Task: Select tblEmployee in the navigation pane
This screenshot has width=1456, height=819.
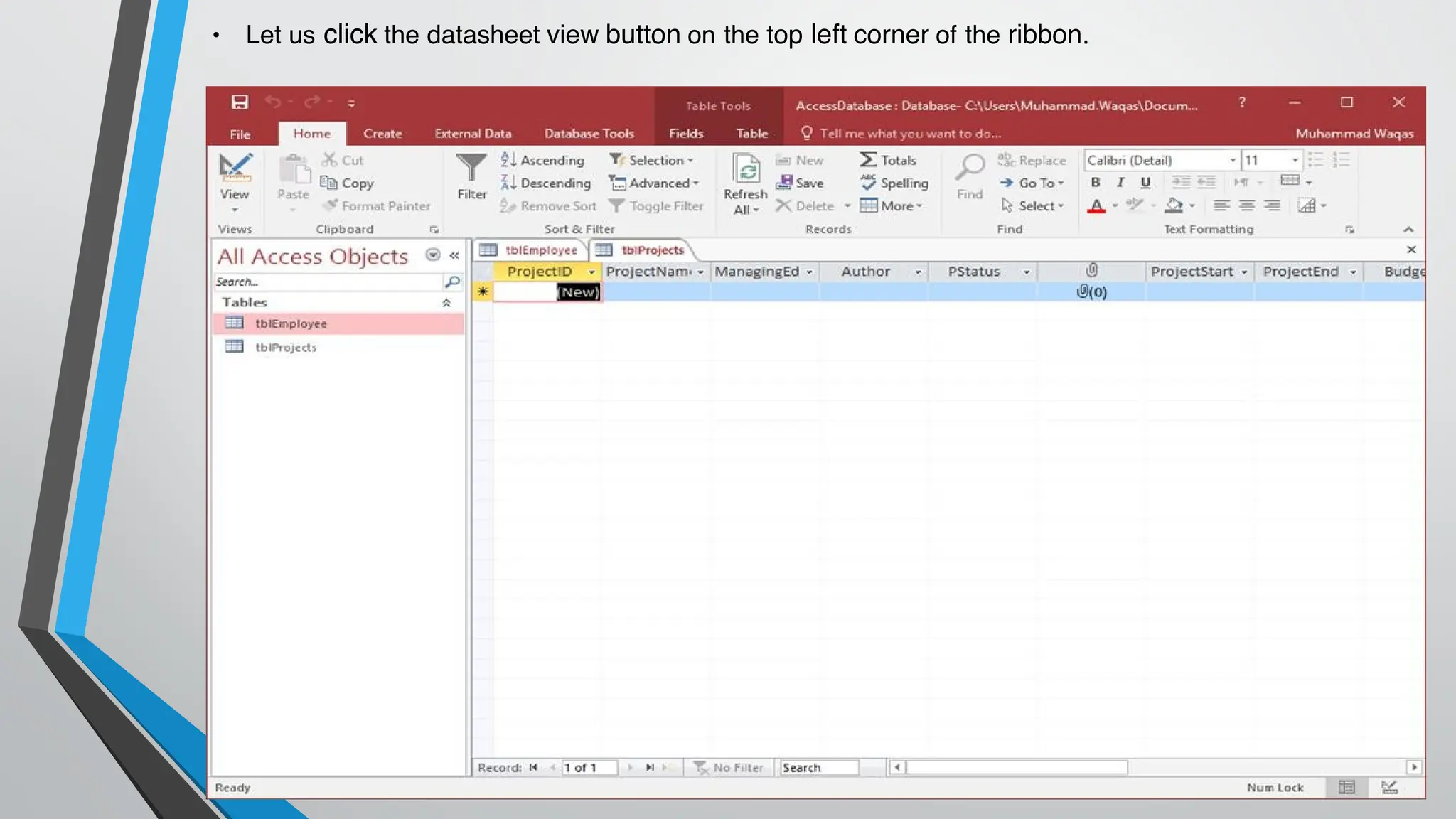Action: (x=338, y=323)
